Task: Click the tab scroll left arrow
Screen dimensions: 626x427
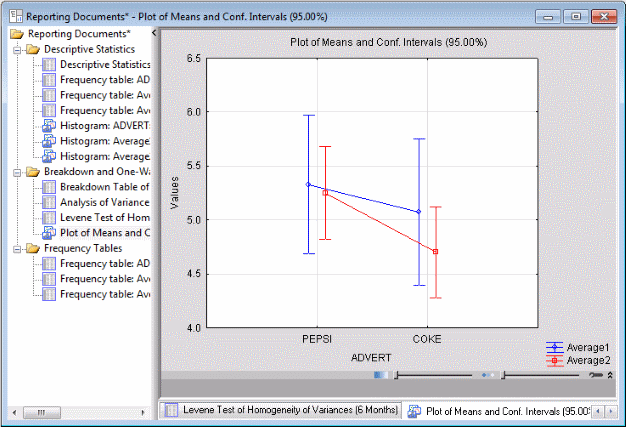Action: [x=598, y=411]
